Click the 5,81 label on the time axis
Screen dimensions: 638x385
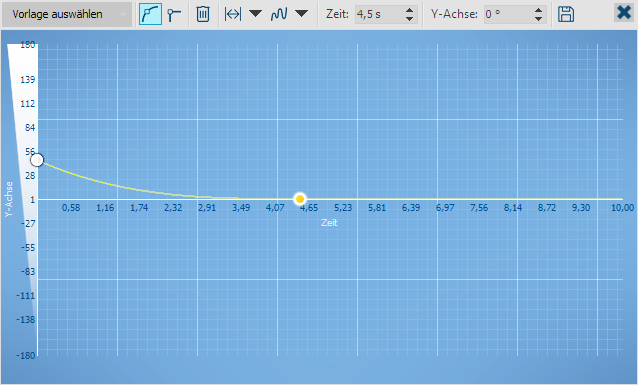coord(377,208)
